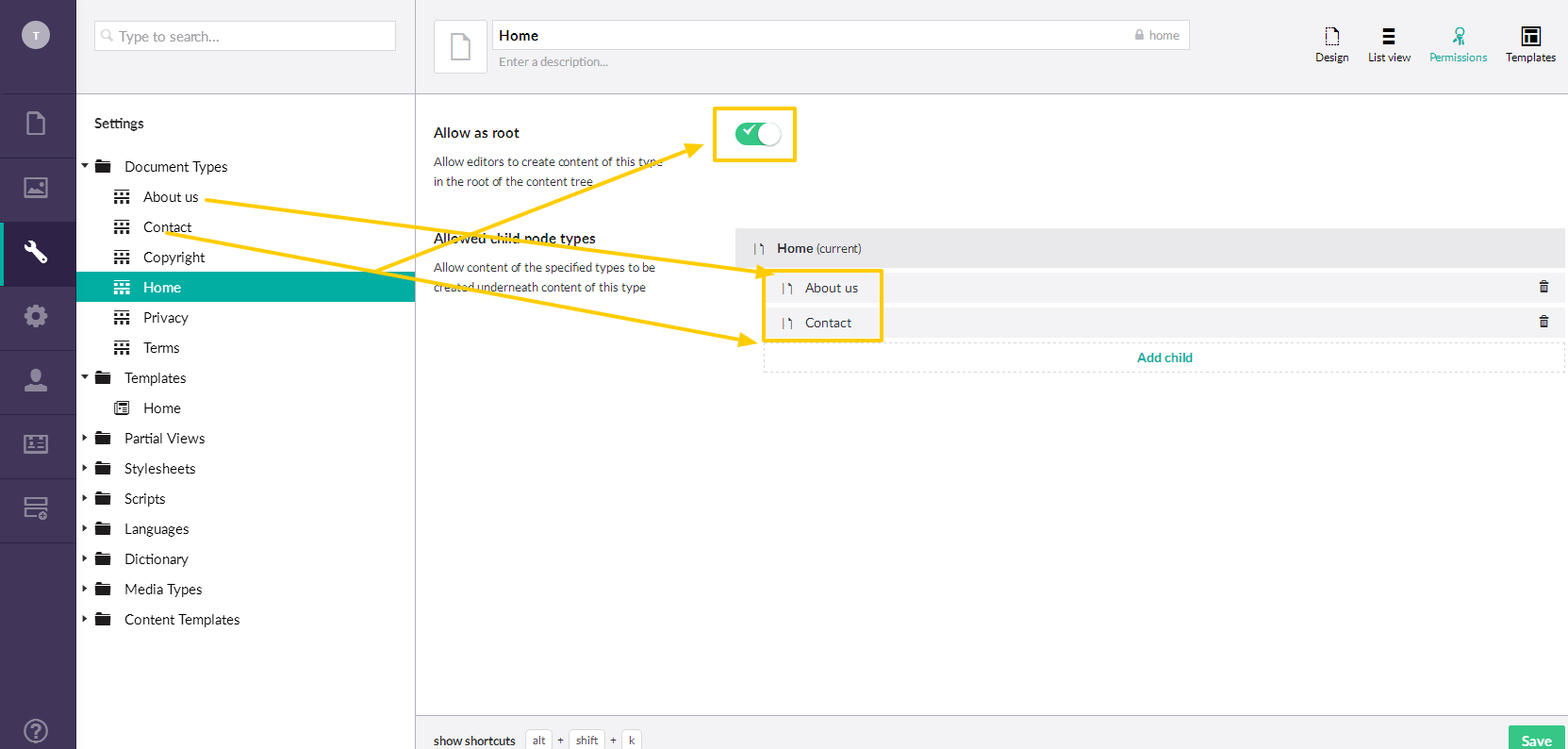This screenshot has height=749, width=1568.
Task: Open the Content section in sidebar
Action: (x=36, y=124)
